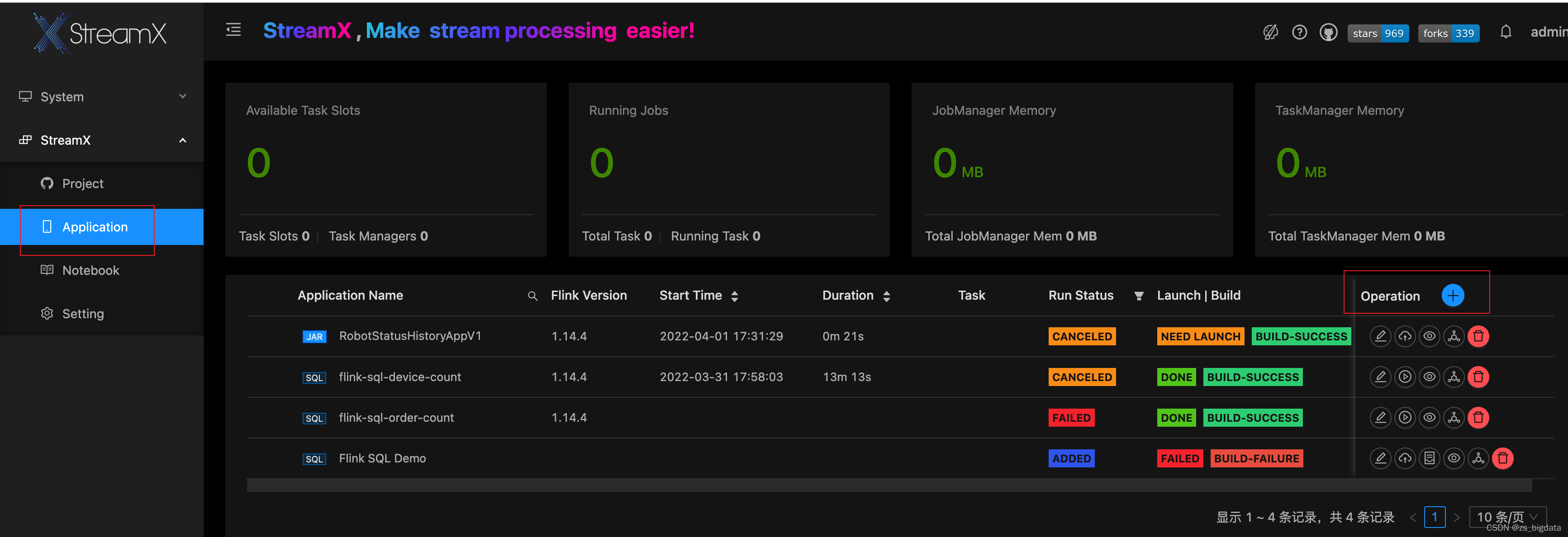Click the blue plus add application button
This screenshot has width=1568, height=537.
click(1452, 296)
